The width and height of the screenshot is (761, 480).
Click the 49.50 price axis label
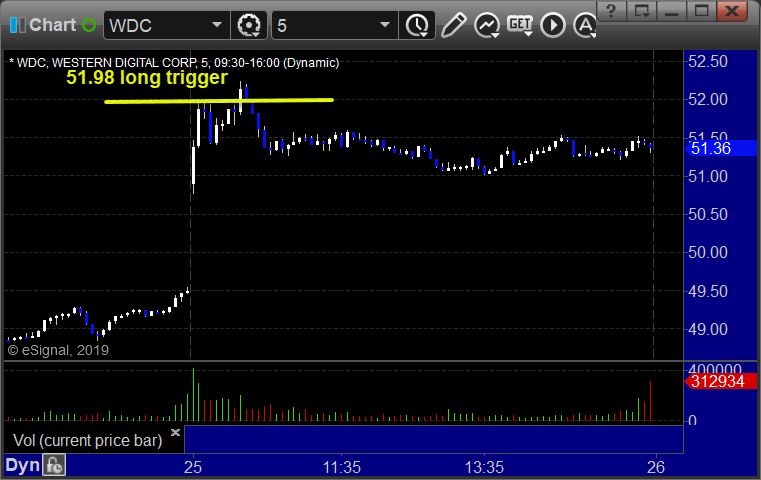pos(708,292)
